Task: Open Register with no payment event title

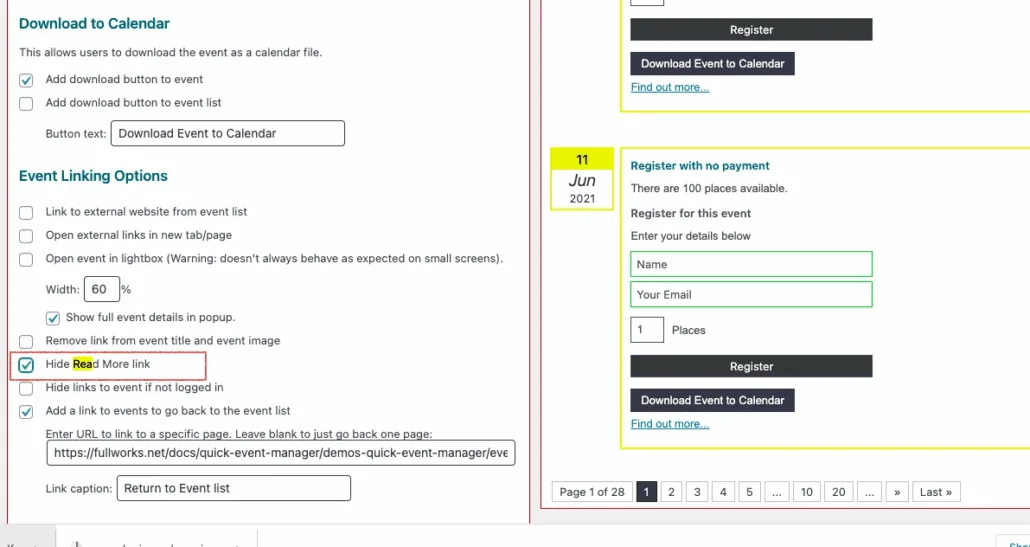Action: tap(700, 166)
